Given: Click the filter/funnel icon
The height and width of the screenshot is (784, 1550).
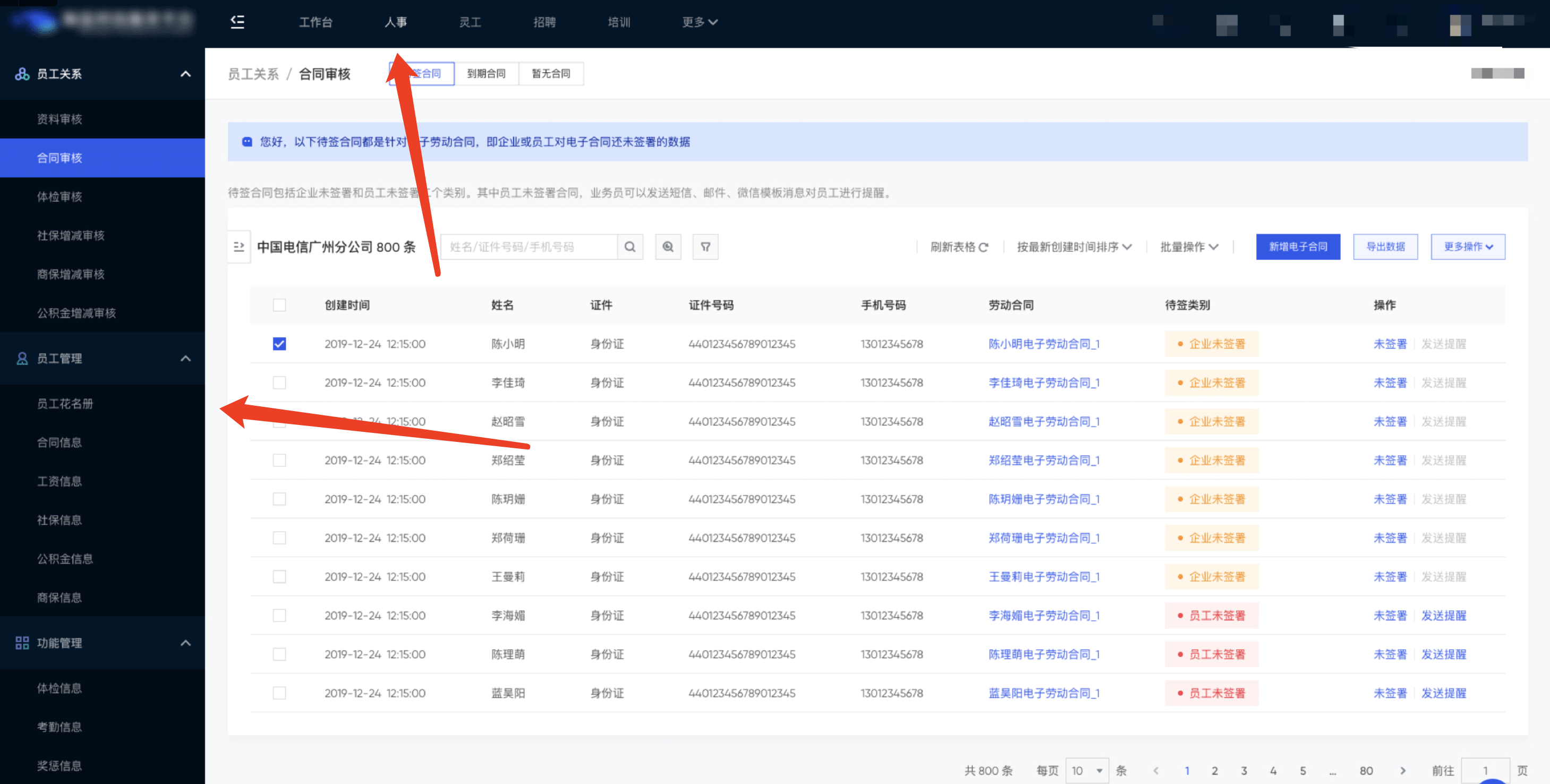Looking at the screenshot, I should (706, 246).
